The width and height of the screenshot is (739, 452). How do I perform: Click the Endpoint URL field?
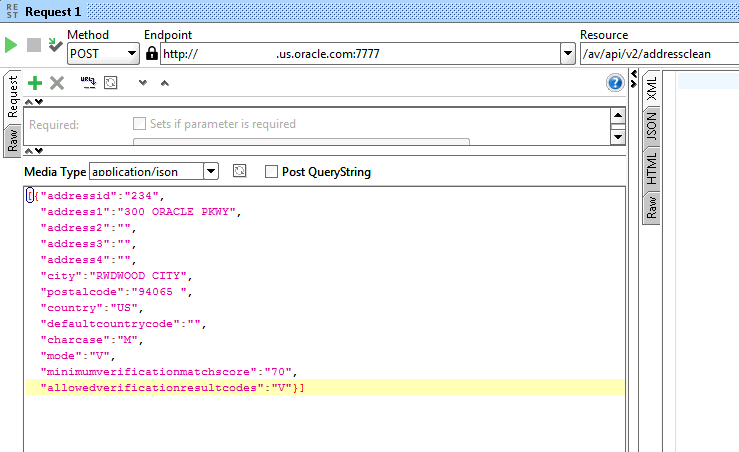point(361,54)
